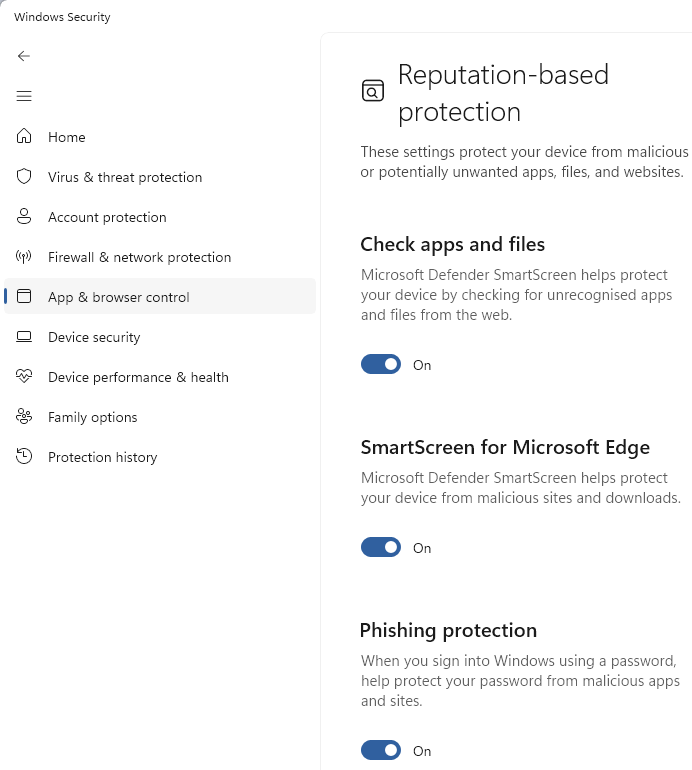The height and width of the screenshot is (770, 692).
Task: Disable SmartScreen for Microsoft Edge toggle
Action: 381,547
